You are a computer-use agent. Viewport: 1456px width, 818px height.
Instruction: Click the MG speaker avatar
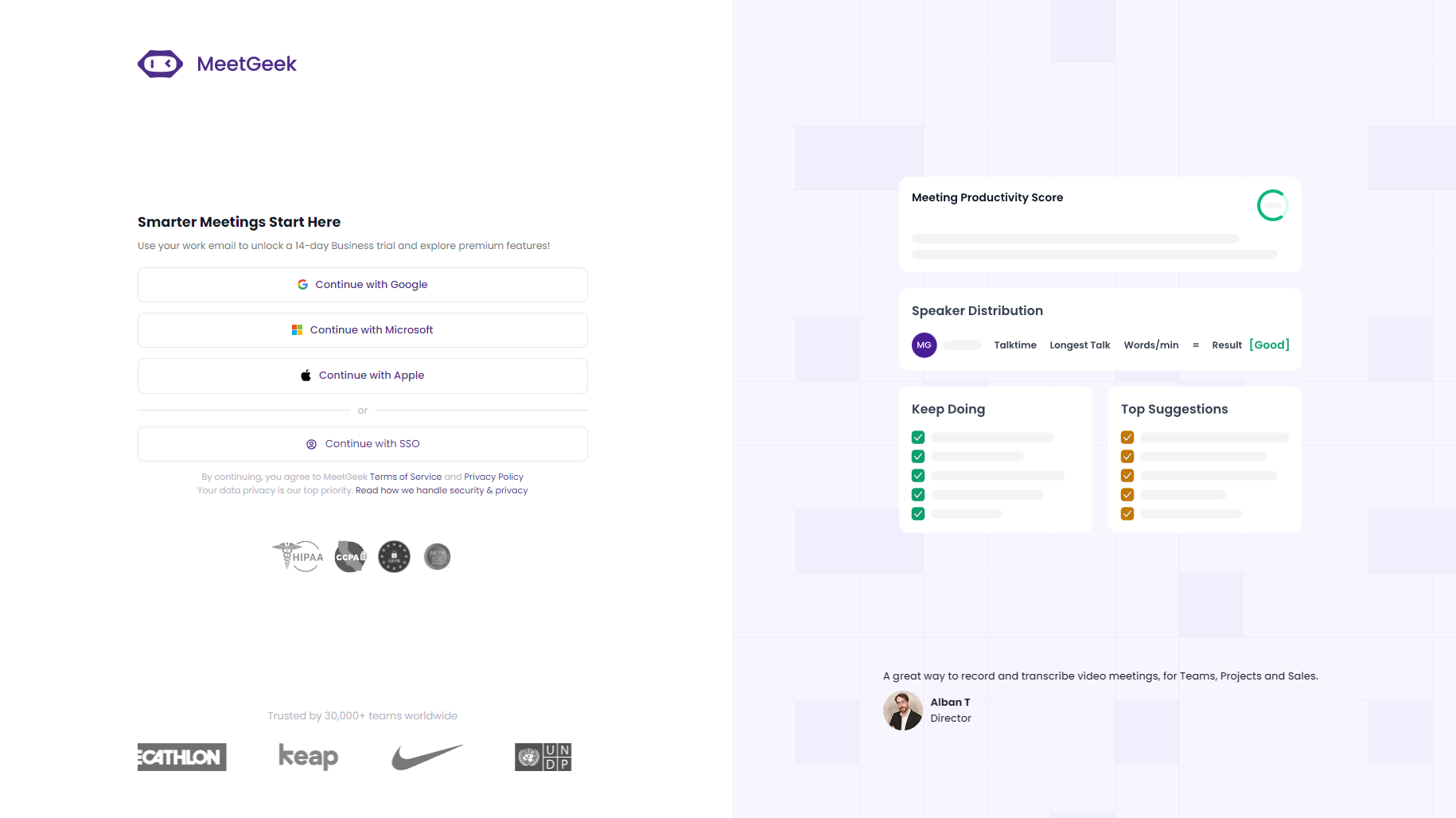[x=924, y=345]
